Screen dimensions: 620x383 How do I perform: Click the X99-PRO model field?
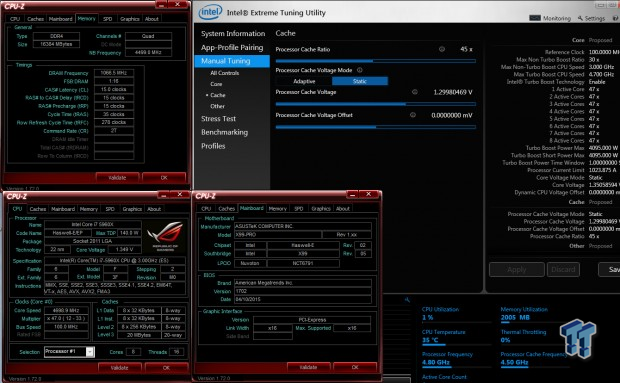pos(277,235)
